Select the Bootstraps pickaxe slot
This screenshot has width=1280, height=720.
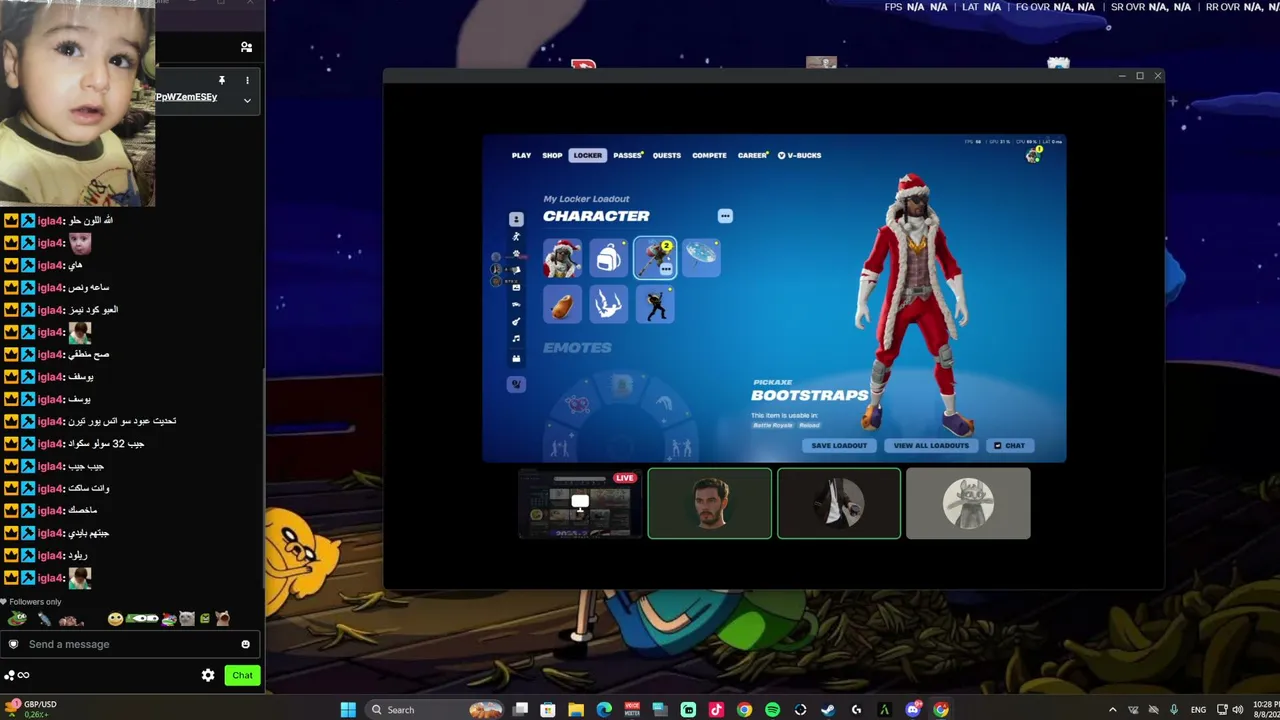[654, 256]
